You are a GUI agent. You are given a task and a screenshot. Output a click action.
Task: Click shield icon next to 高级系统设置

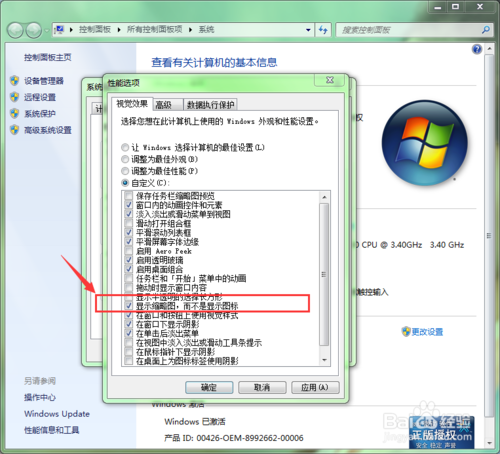14,130
